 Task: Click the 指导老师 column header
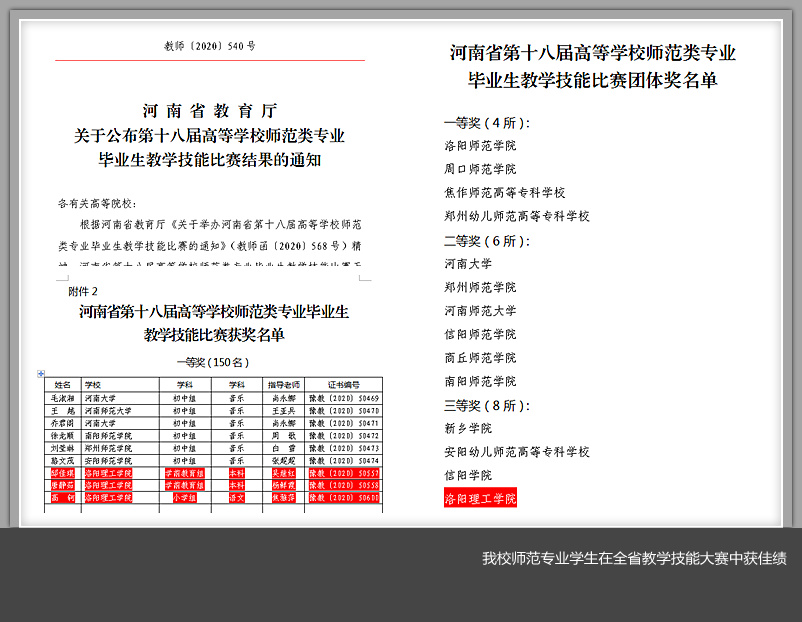point(283,384)
